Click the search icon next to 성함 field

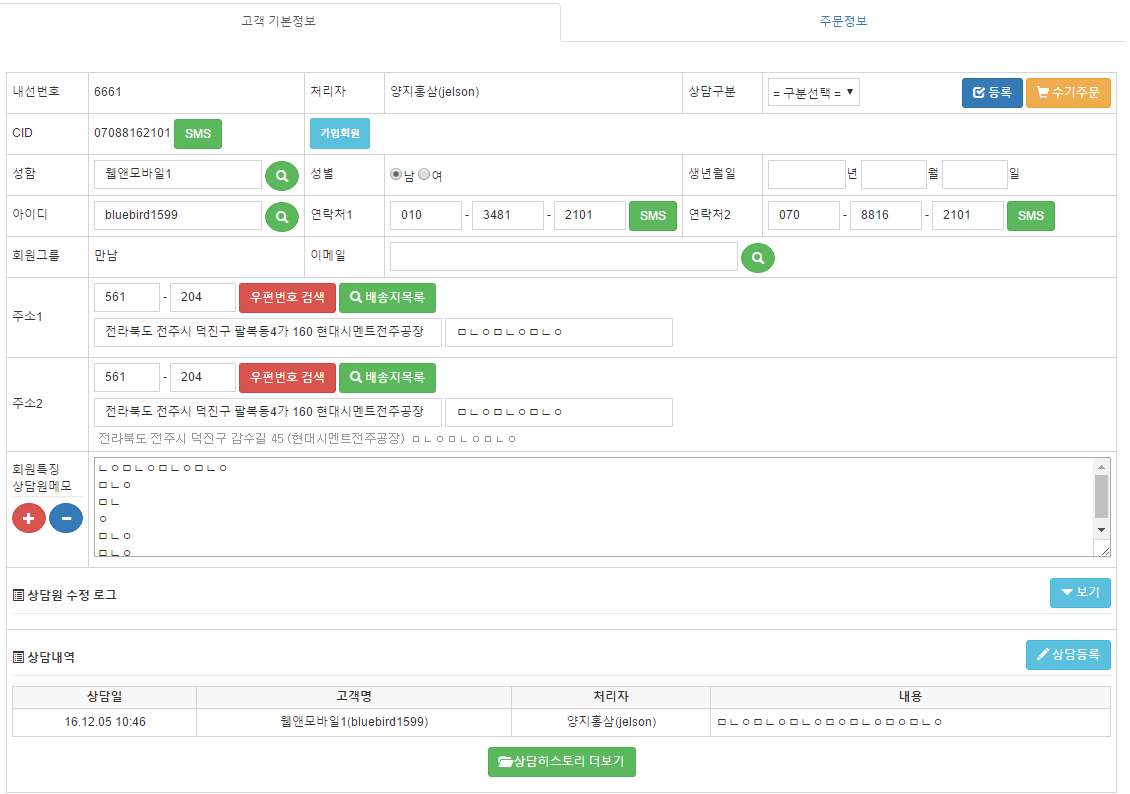pos(282,175)
